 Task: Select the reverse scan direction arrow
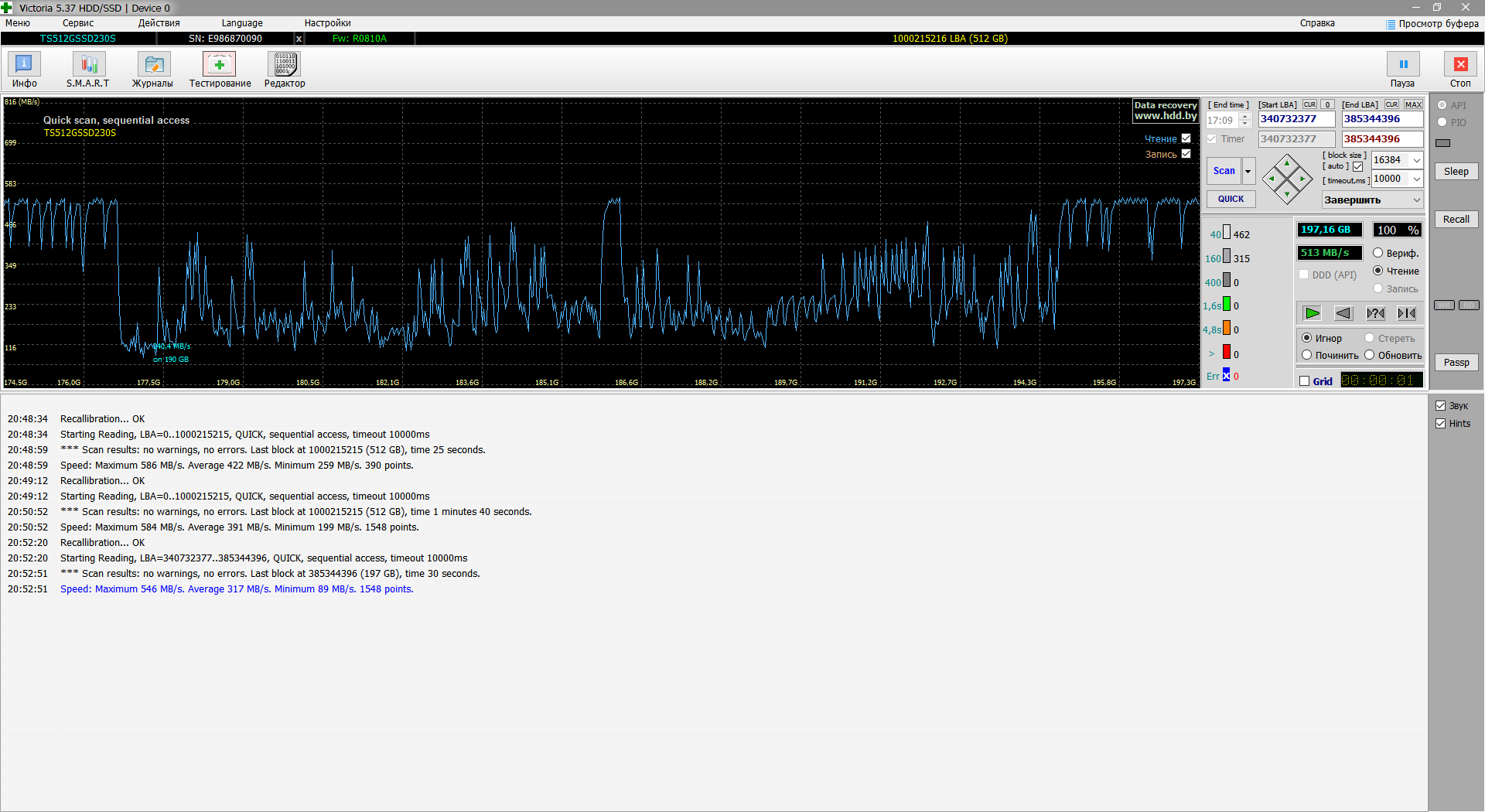pyautogui.click(x=1343, y=313)
